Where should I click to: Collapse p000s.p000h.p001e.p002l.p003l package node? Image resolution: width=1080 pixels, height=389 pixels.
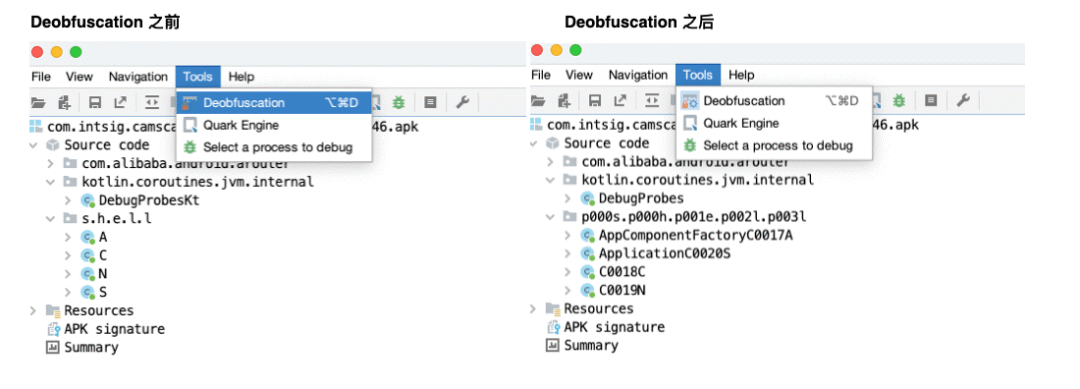tap(551, 217)
